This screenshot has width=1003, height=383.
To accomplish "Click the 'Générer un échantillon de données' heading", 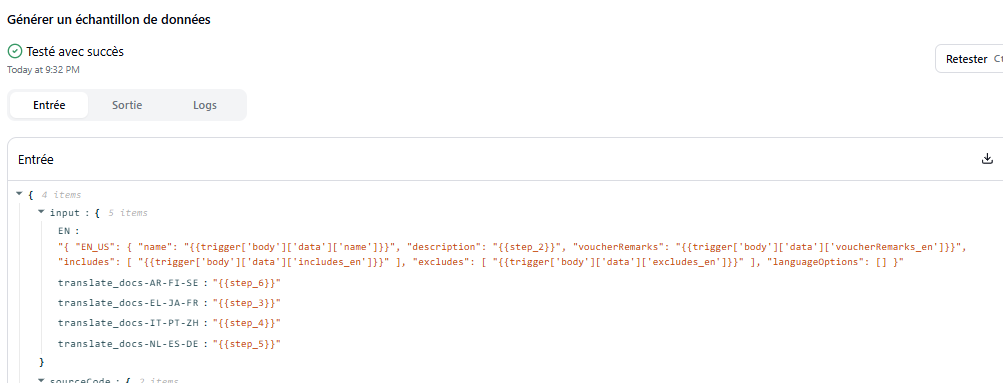I will 109,19.
